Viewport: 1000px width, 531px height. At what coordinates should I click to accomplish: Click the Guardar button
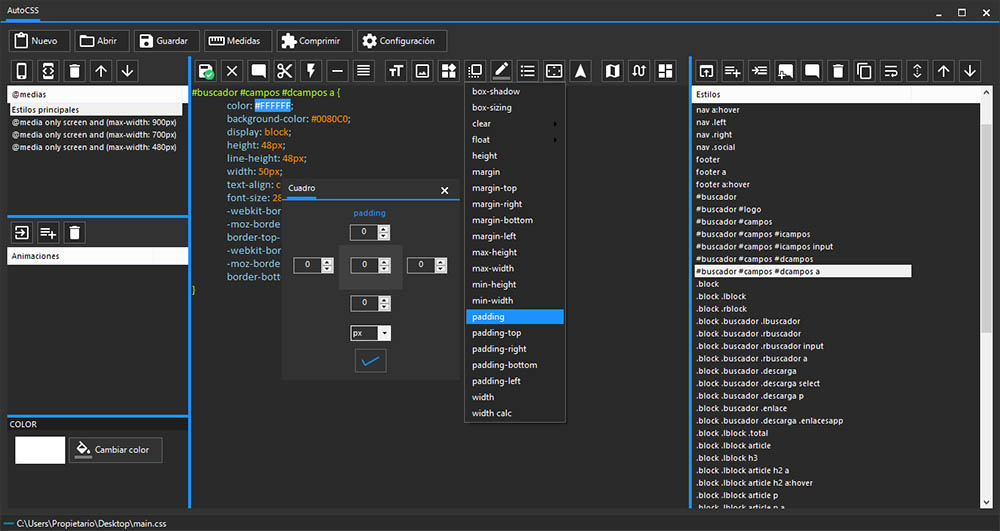coord(166,41)
